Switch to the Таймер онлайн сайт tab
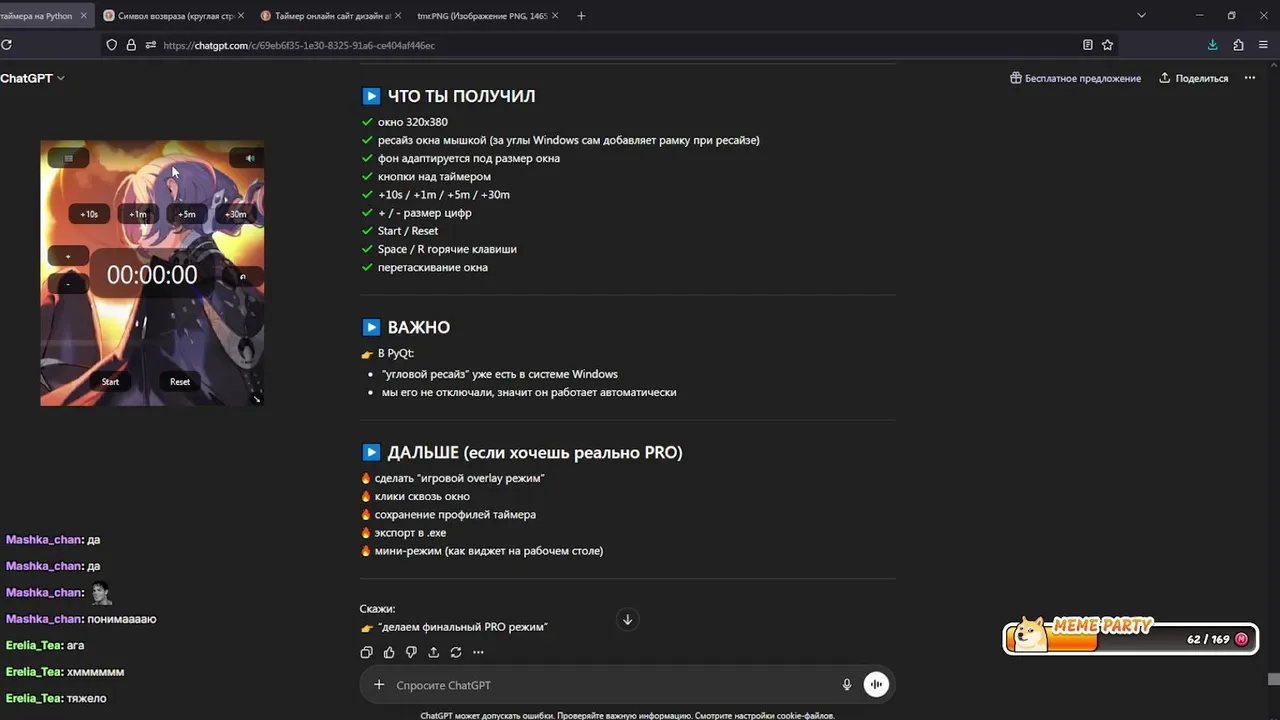 [331, 16]
